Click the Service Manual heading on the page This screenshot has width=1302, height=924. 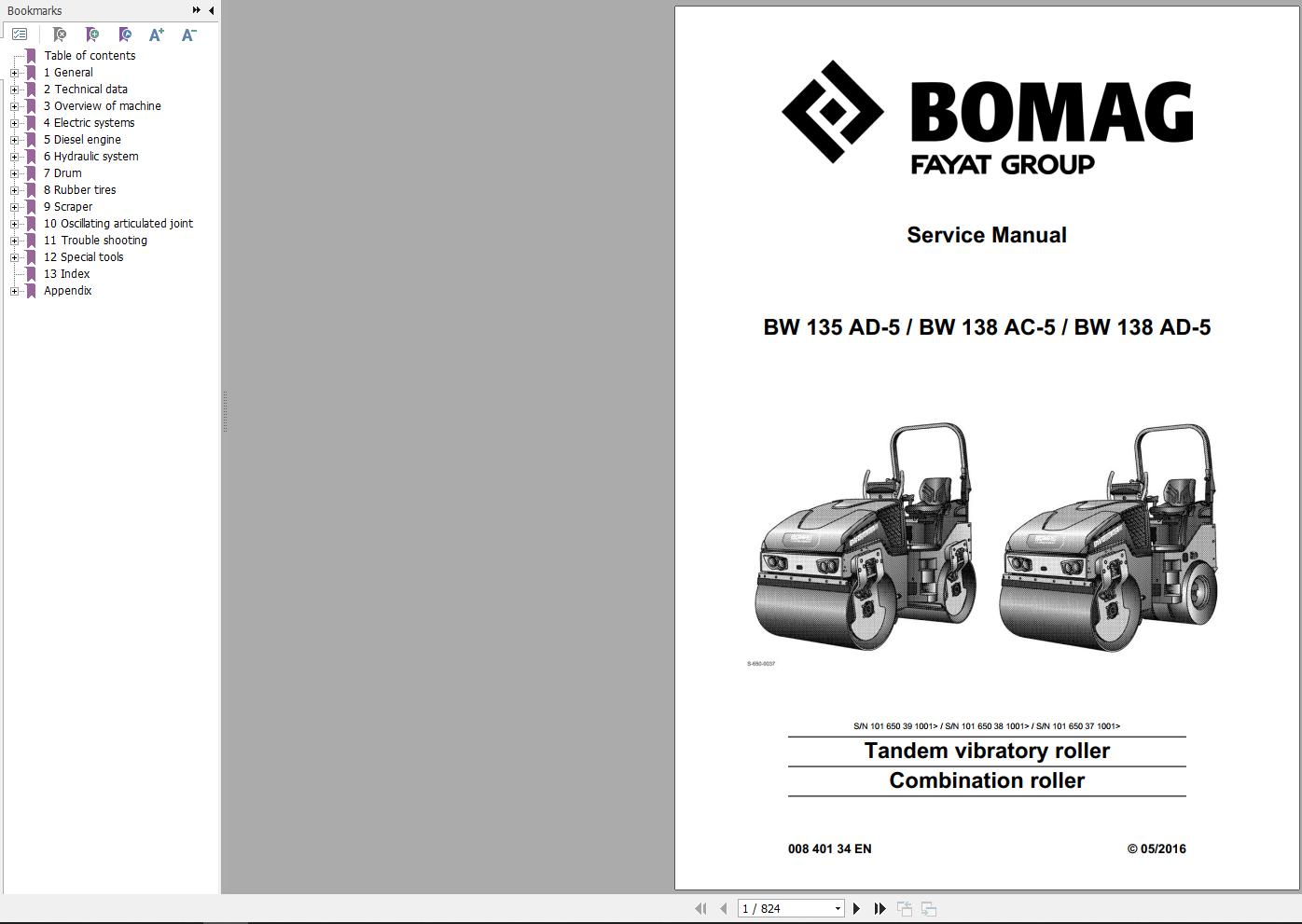coord(987,235)
